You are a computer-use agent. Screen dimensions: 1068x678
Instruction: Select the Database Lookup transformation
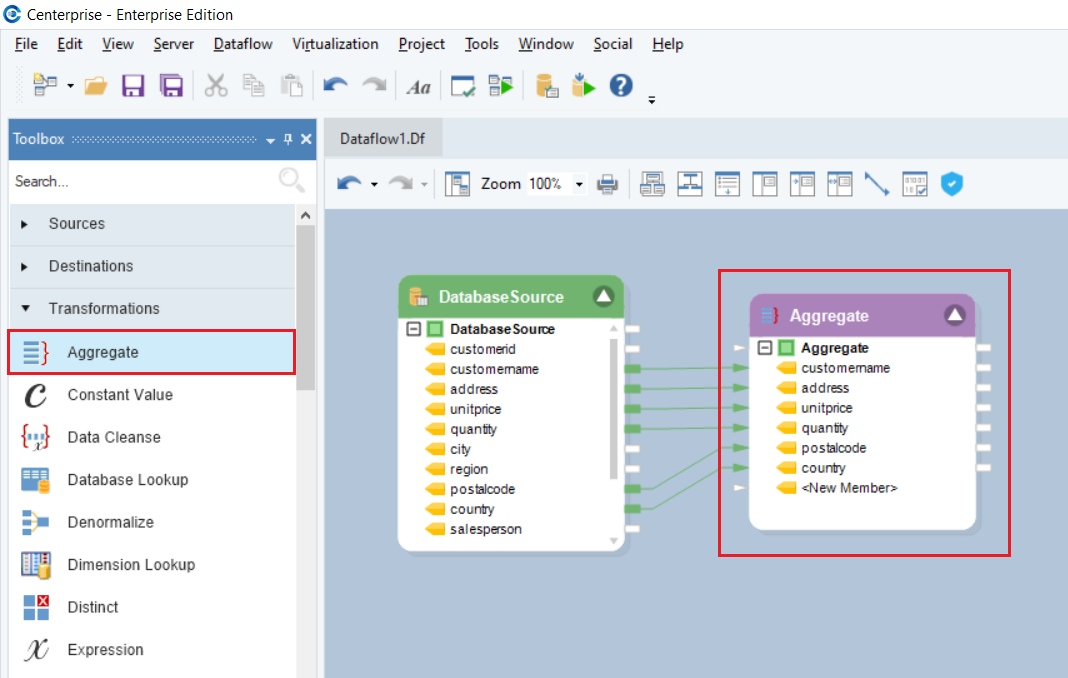[127, 480]
